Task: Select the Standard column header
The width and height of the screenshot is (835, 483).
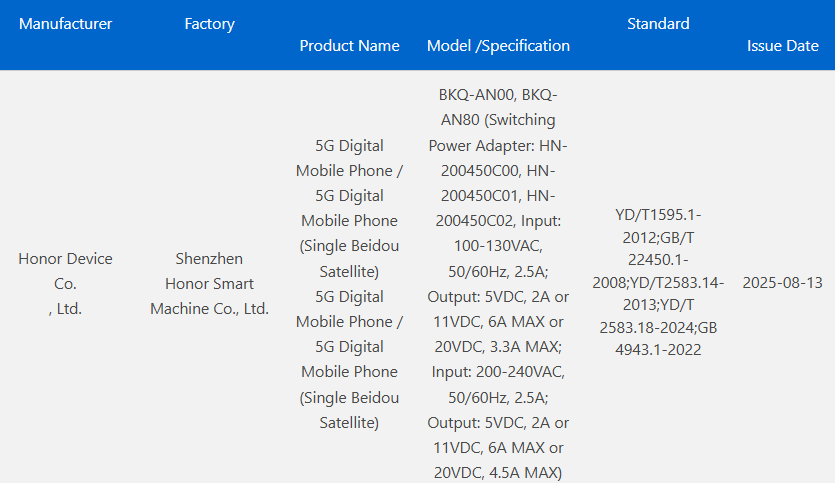Action: click(x=658, y=24)
